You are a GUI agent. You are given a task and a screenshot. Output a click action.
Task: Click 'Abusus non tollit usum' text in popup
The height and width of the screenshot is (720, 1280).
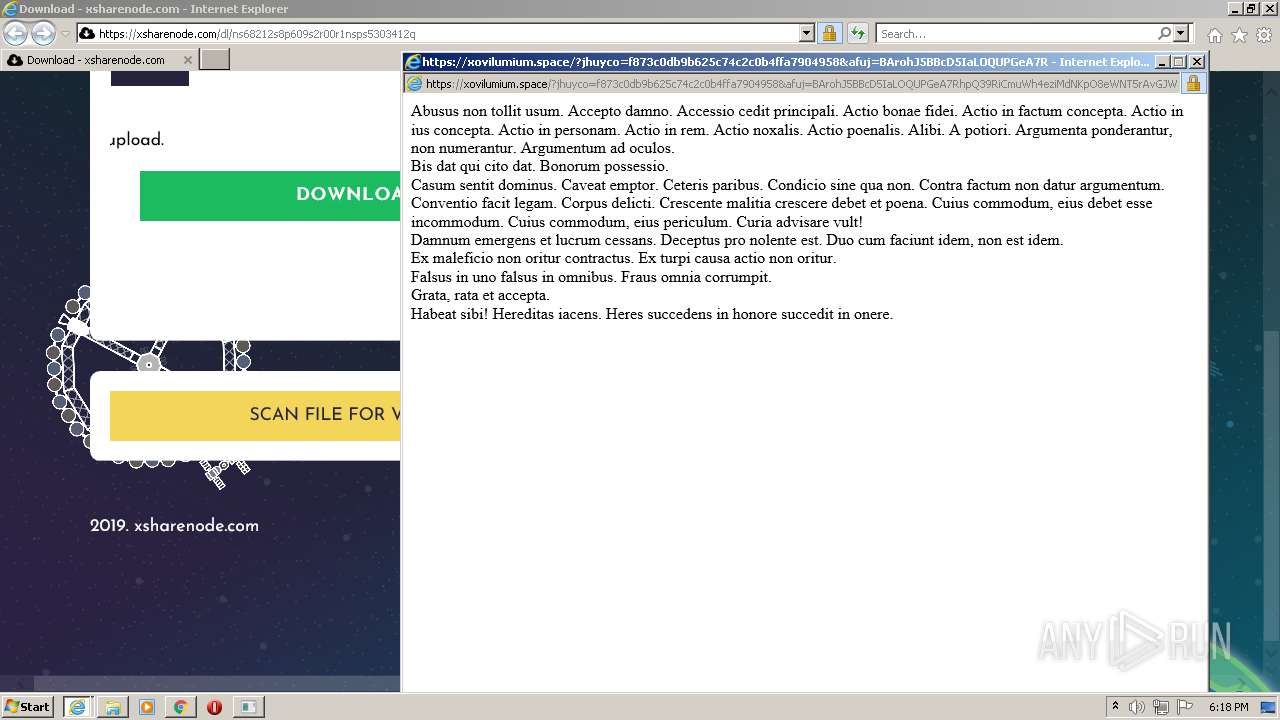point(484,112)
